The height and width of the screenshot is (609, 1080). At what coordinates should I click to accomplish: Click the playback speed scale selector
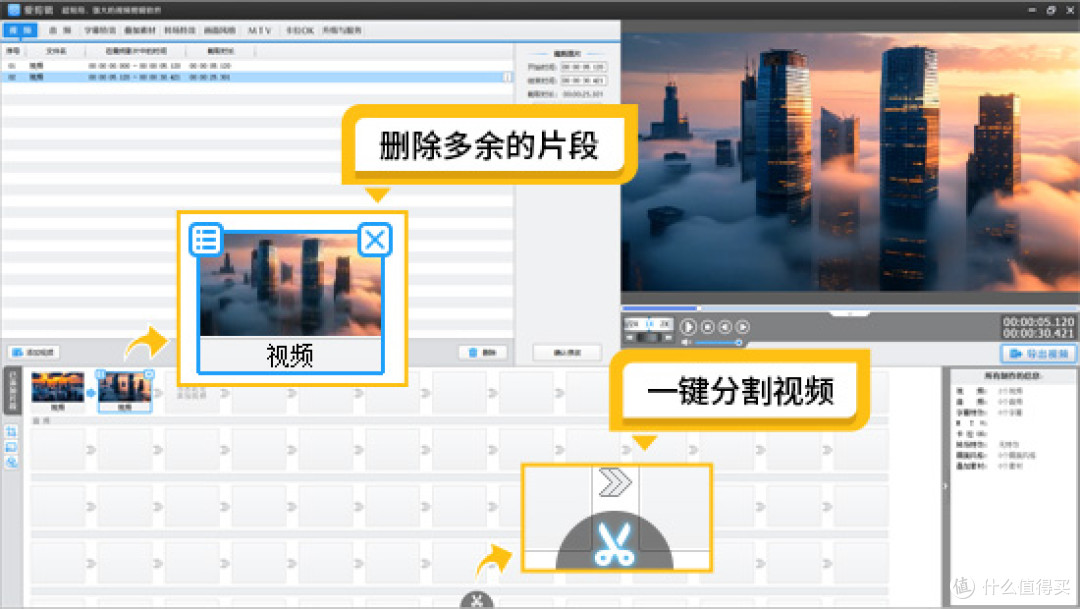[648, 323]
